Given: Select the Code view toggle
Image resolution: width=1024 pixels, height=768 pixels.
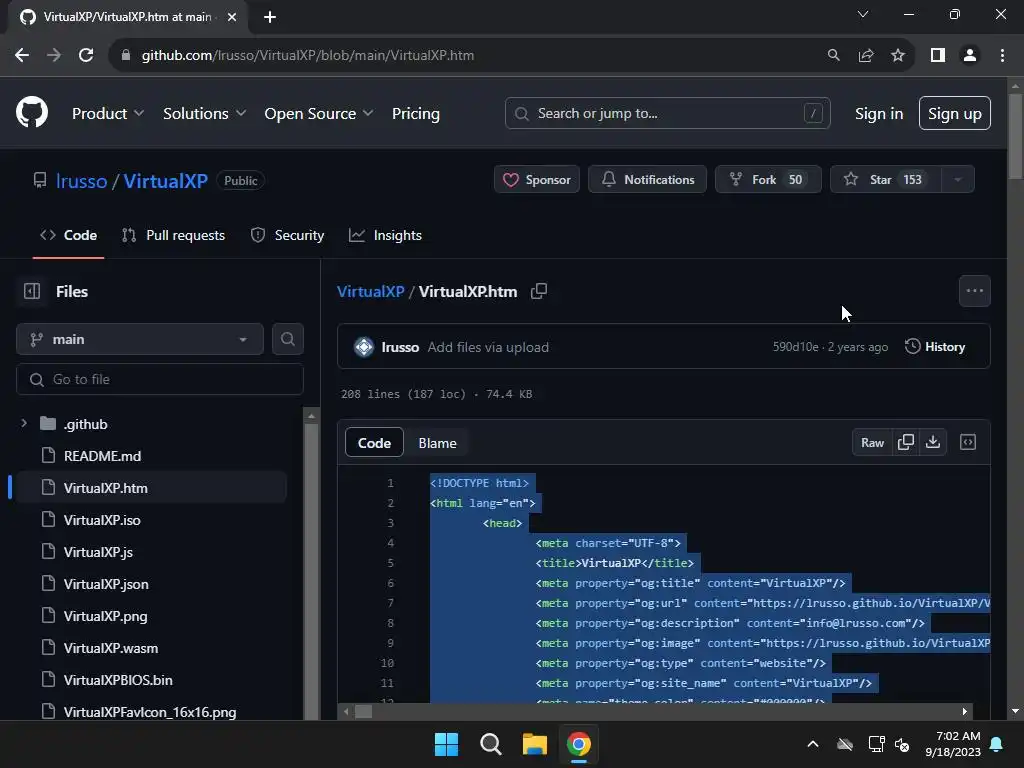Looking at the screenshot, I should (374, 443).
